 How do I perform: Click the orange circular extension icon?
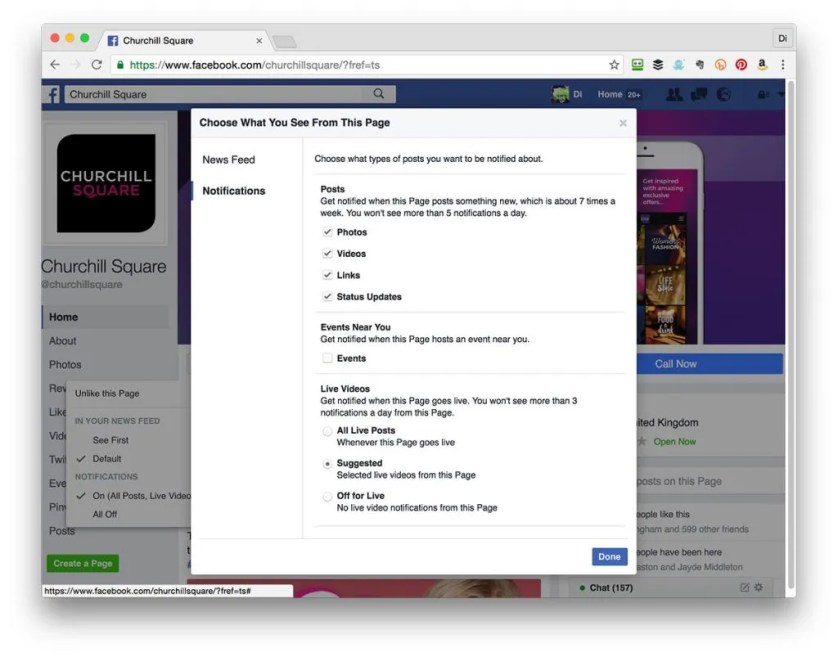click(720, 65)
